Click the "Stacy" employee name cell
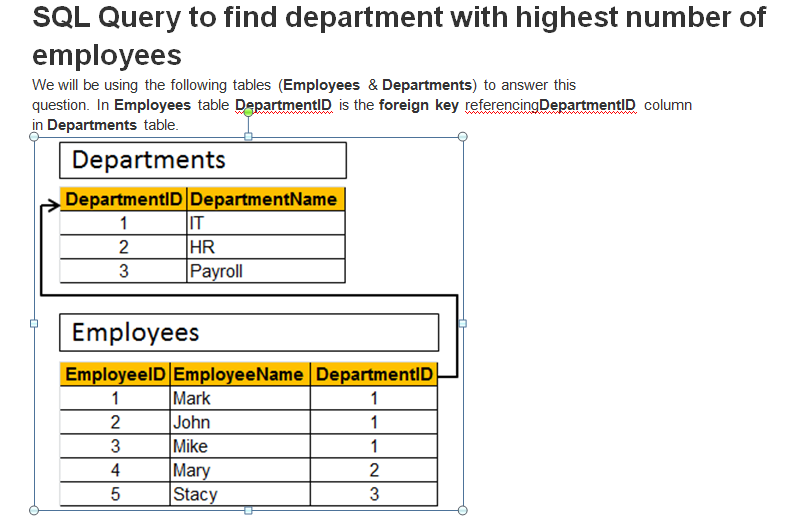789x525 pixels. 240,494
